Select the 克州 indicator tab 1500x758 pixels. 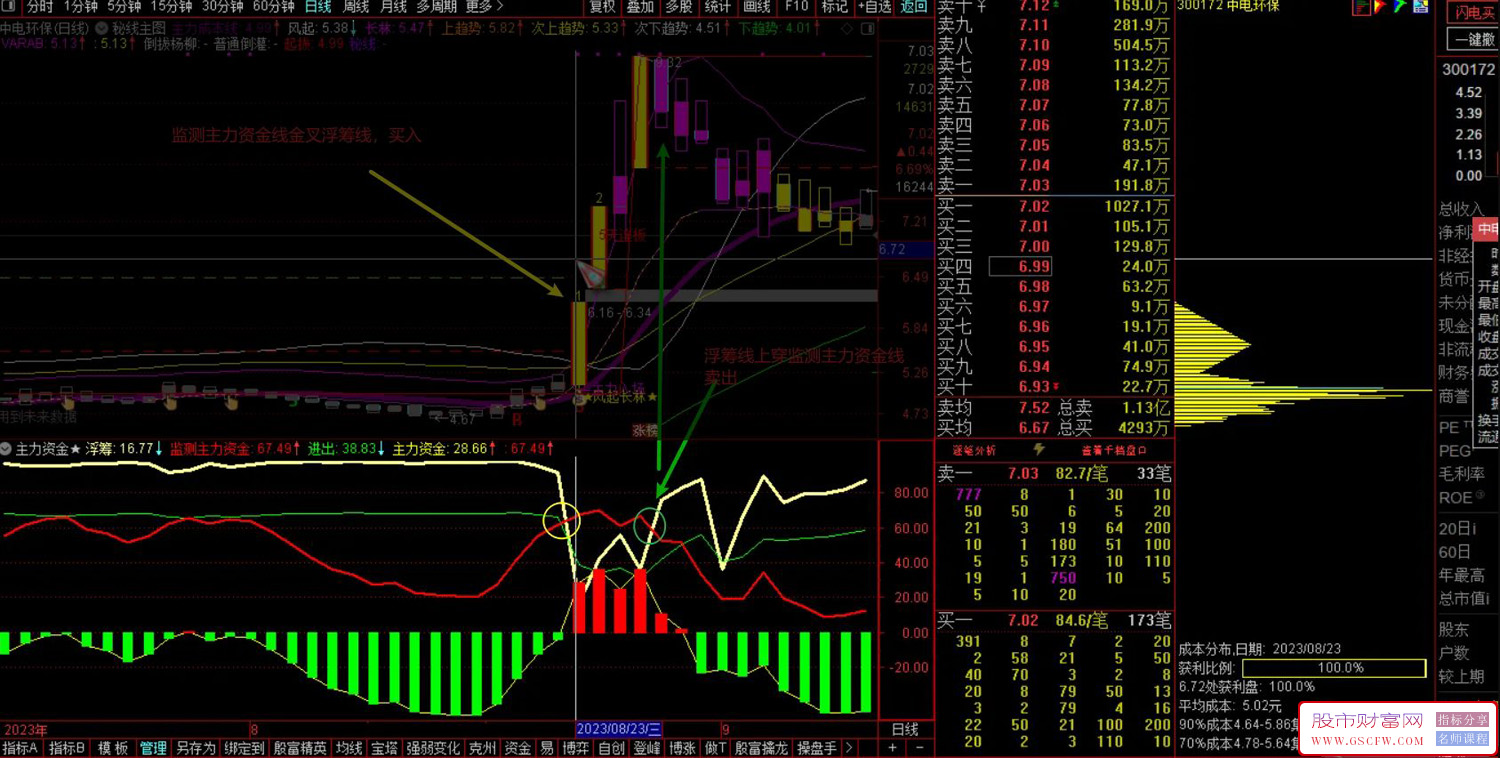pos(483,748)
